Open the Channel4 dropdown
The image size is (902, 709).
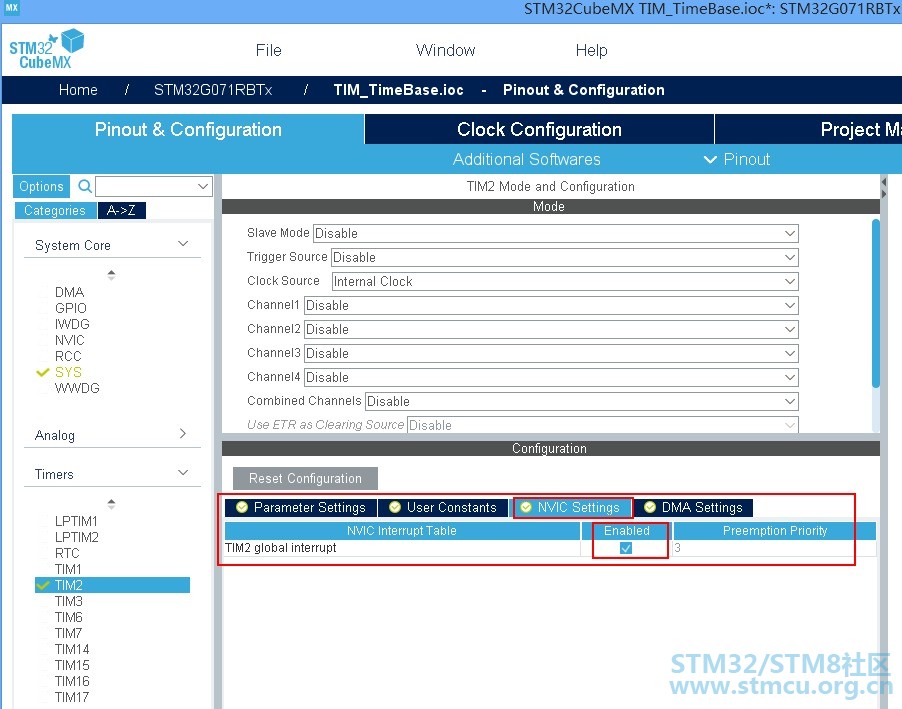click(x=551, y=377)
